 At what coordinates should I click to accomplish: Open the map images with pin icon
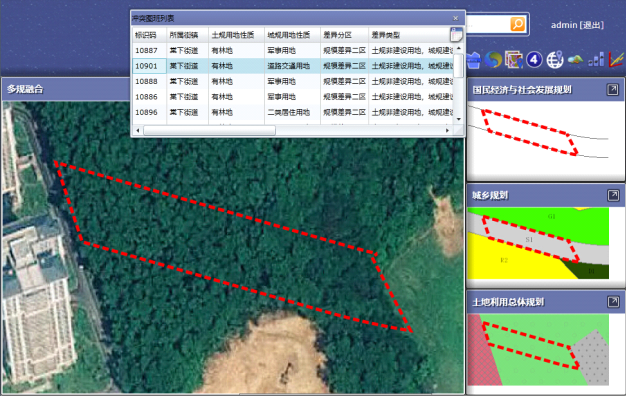click(513, 60)
